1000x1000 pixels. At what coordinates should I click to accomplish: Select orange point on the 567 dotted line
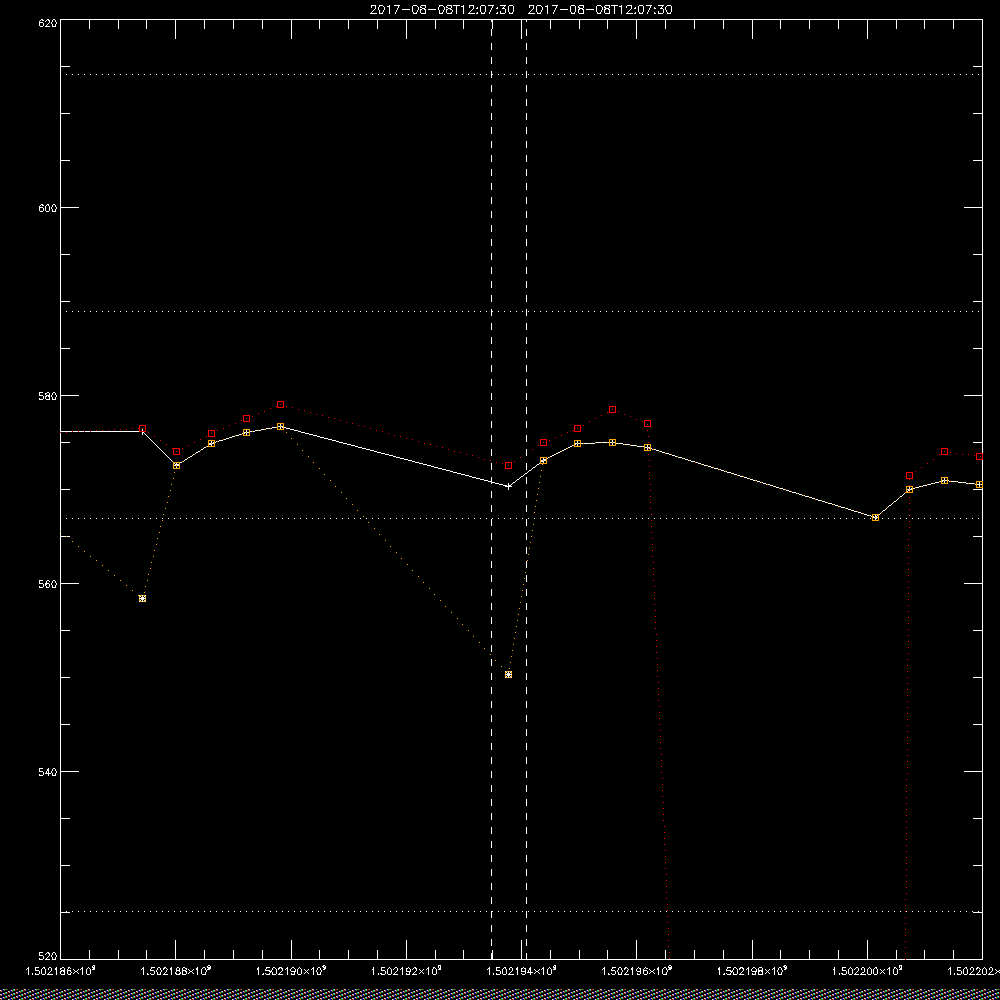pyautogui.click(x=875, y=517)
